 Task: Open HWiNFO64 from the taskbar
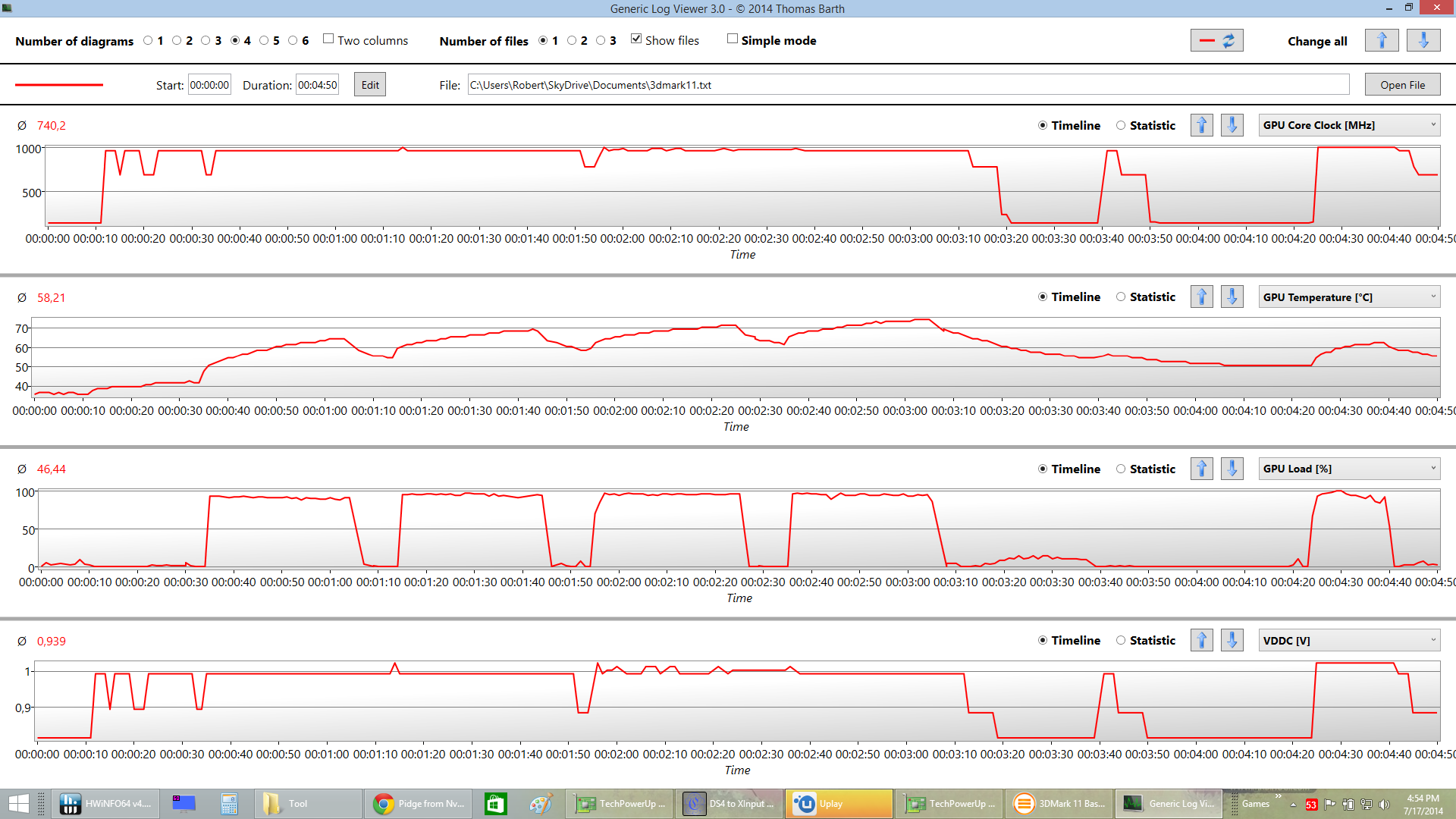[105, 804]
